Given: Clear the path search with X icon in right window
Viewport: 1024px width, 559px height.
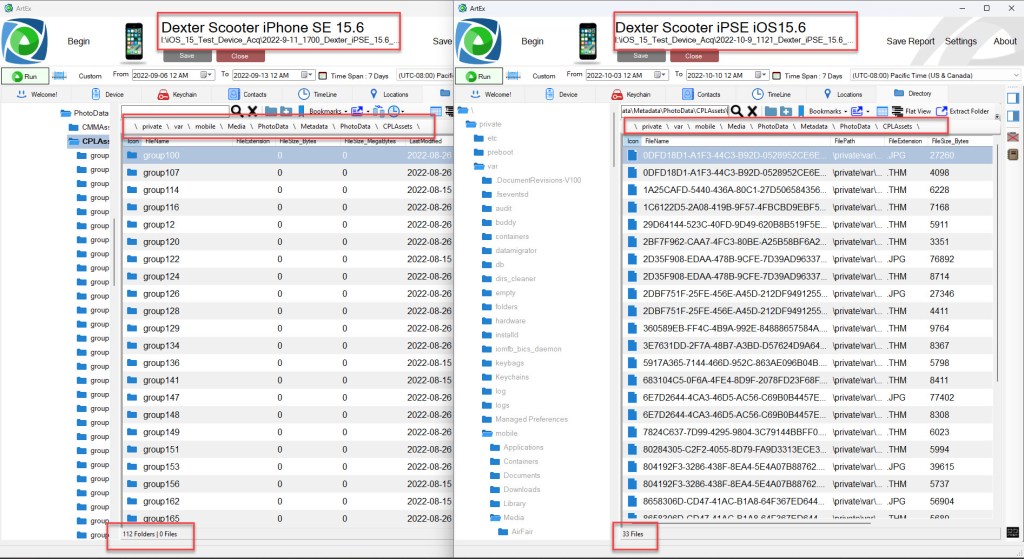Looking at the screenshot, I should [750, 111].
